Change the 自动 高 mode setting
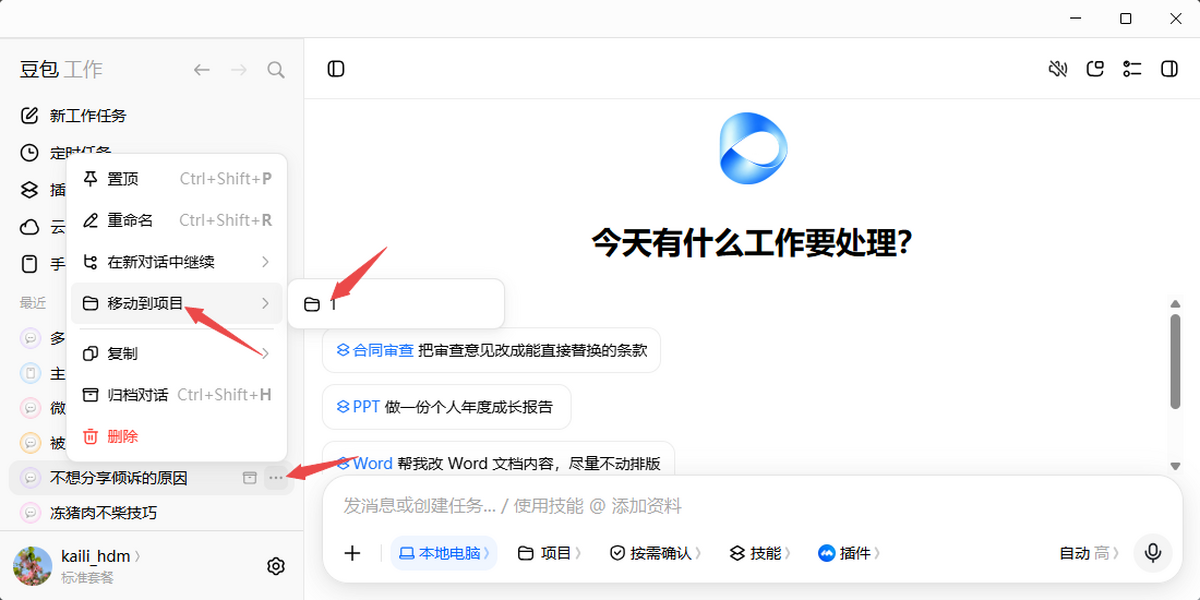The width and height of the screenshot is (1200, 600). tap(1090, 553)
